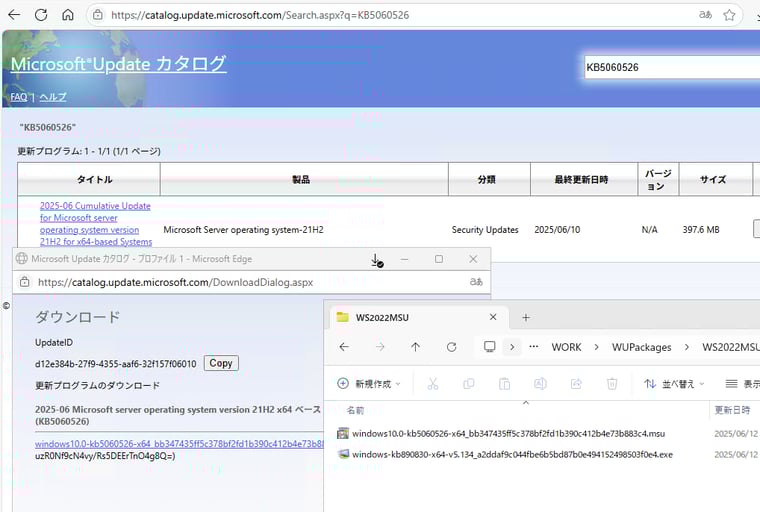Add a new Explorer tab
Screen dimensions: 760x512
(526, 318)
